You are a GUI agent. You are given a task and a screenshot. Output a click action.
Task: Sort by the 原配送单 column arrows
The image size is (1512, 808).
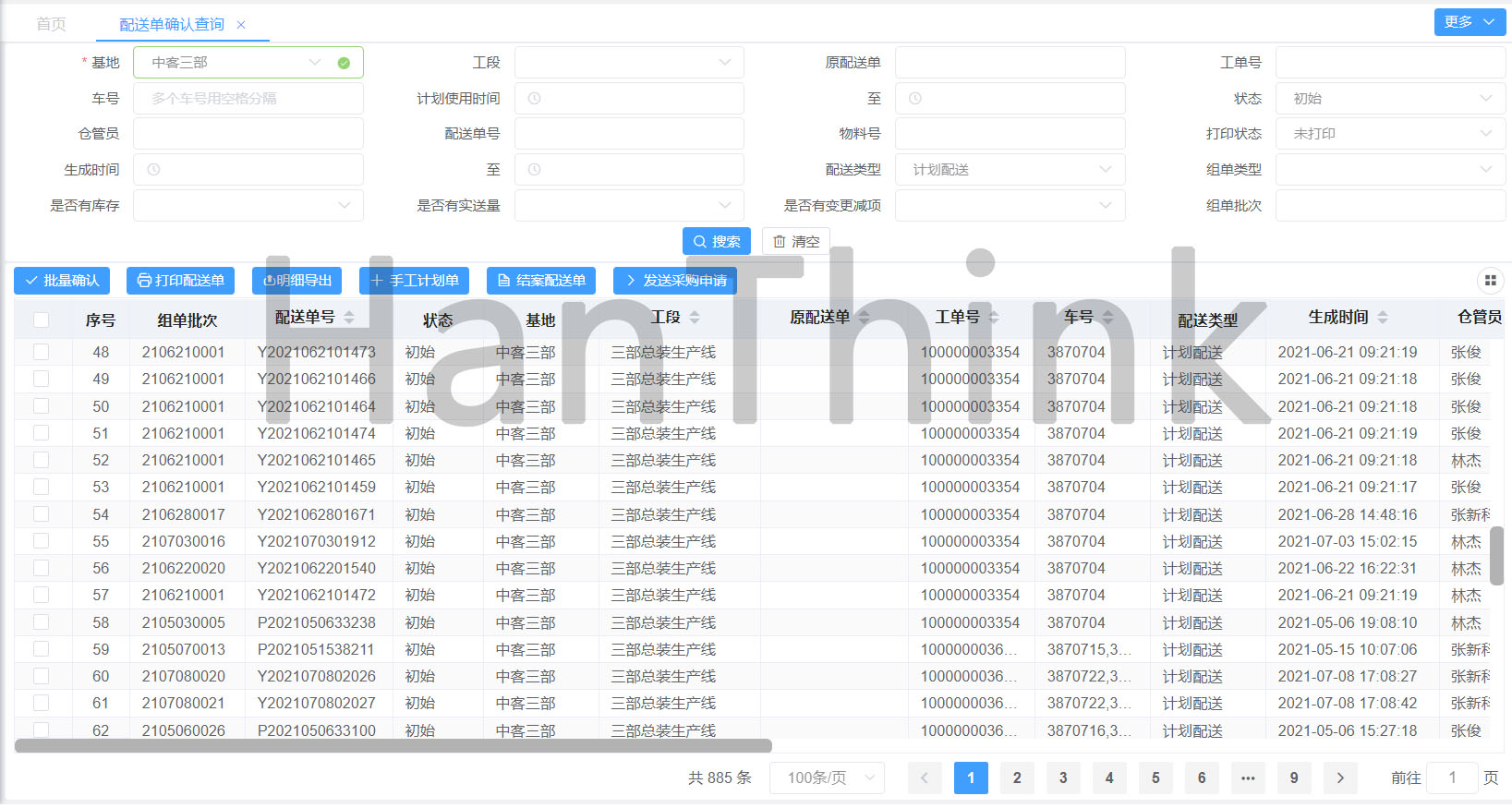coord(865,317)
